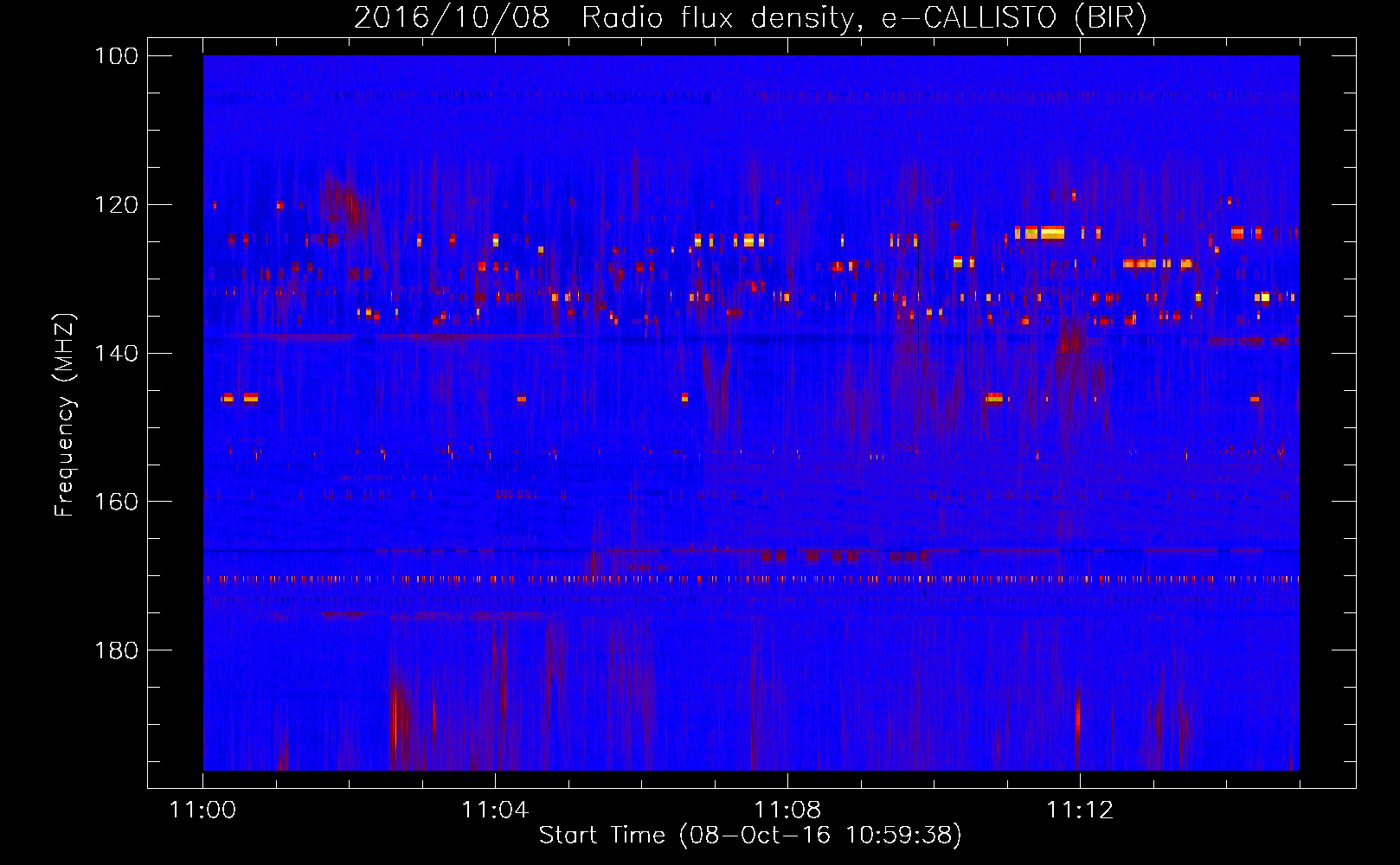Click the 11:04 time tick label

tap(495, 810)
